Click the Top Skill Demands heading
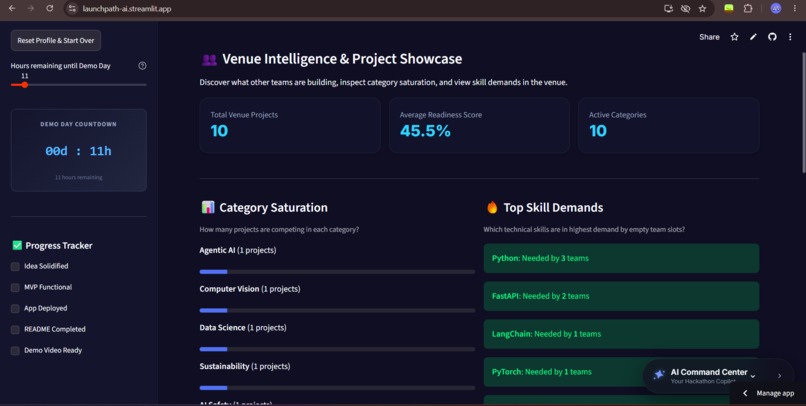Image resolution: width=806 pixels, height=406 pixels. coord(553,208)
